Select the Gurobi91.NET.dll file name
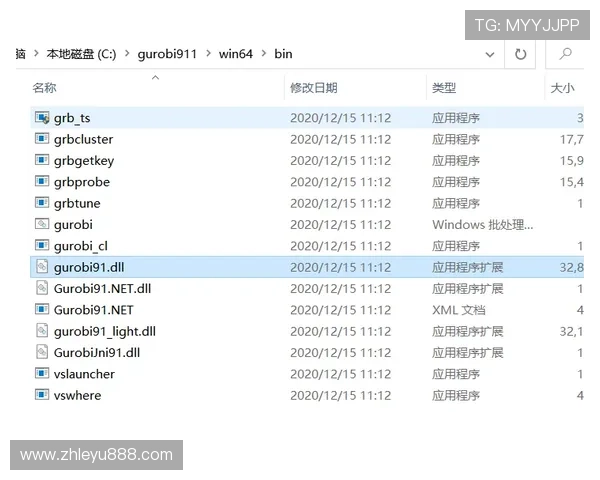Viewport: 600px width, 480px height. pos(102,289)
